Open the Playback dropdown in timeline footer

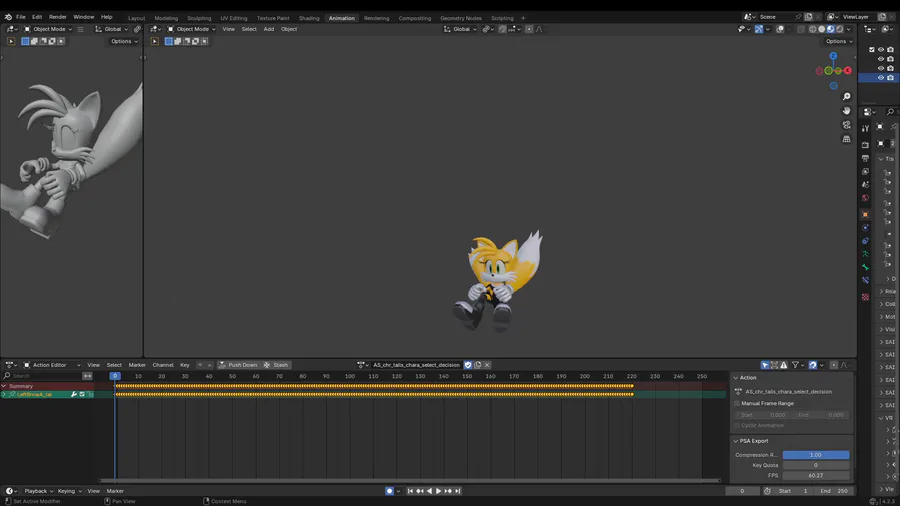pos(38,491)
